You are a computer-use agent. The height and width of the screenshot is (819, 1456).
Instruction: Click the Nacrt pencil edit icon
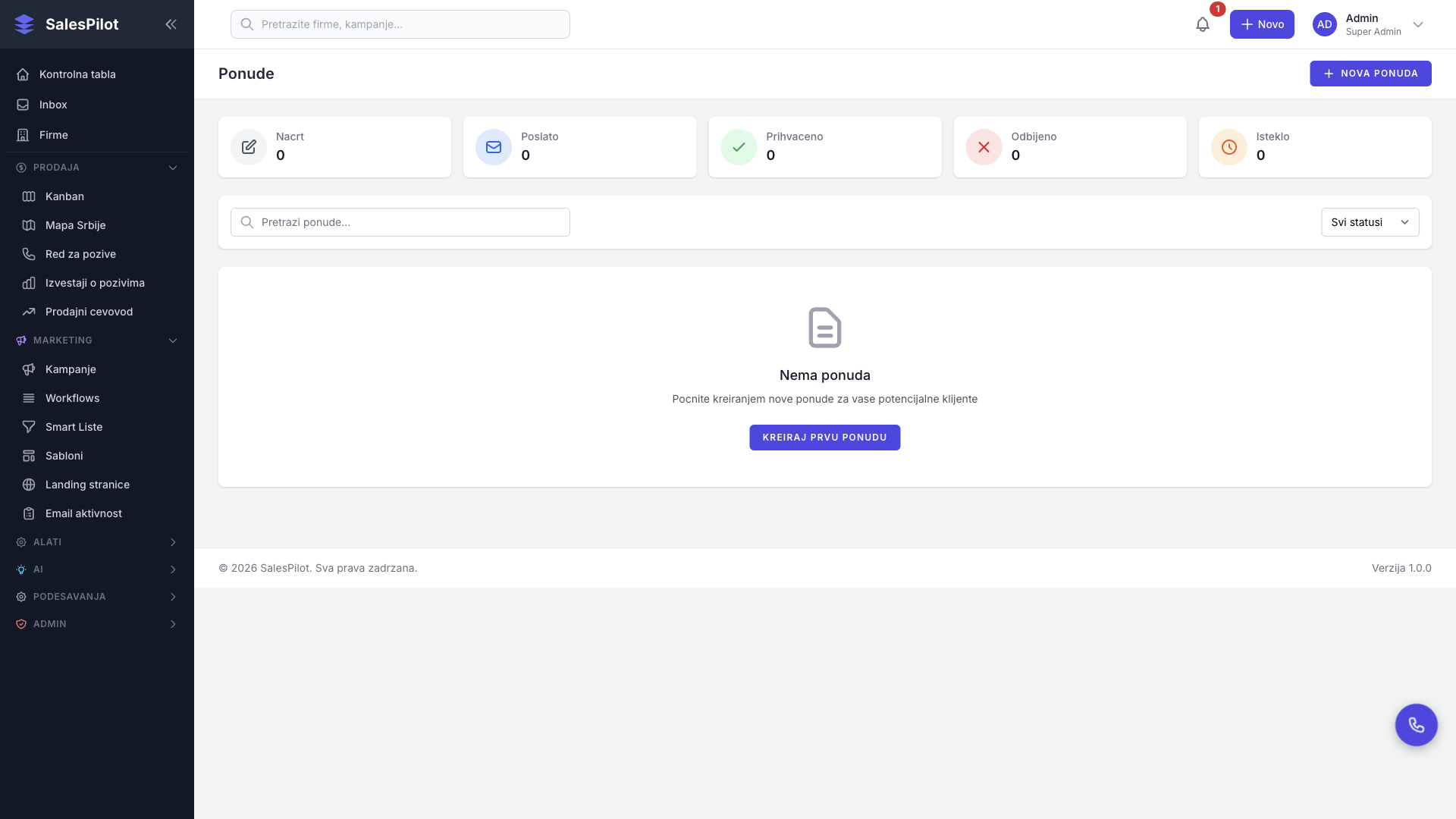pos(249,147)
